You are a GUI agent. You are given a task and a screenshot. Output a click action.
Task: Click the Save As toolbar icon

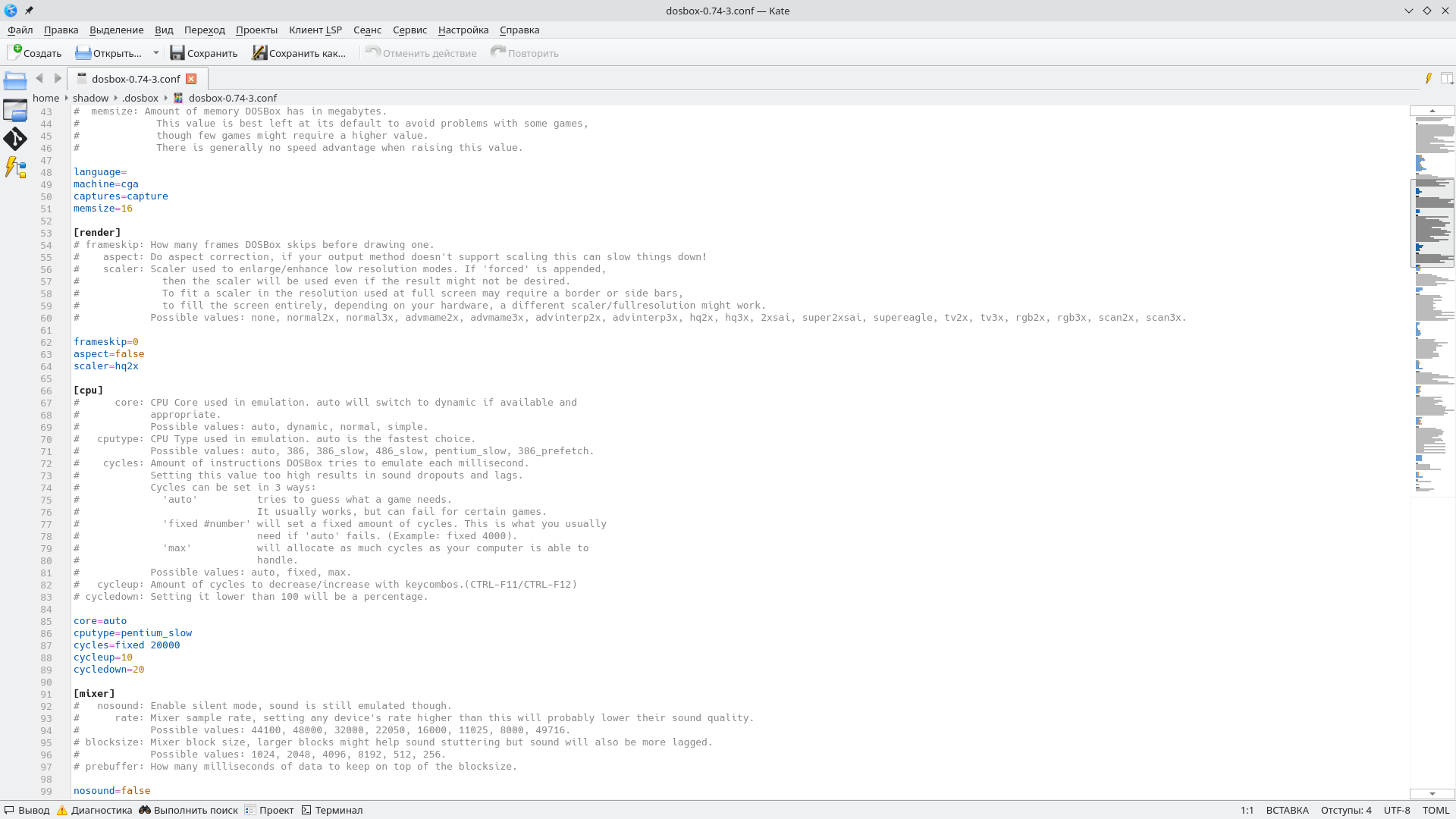259,52
